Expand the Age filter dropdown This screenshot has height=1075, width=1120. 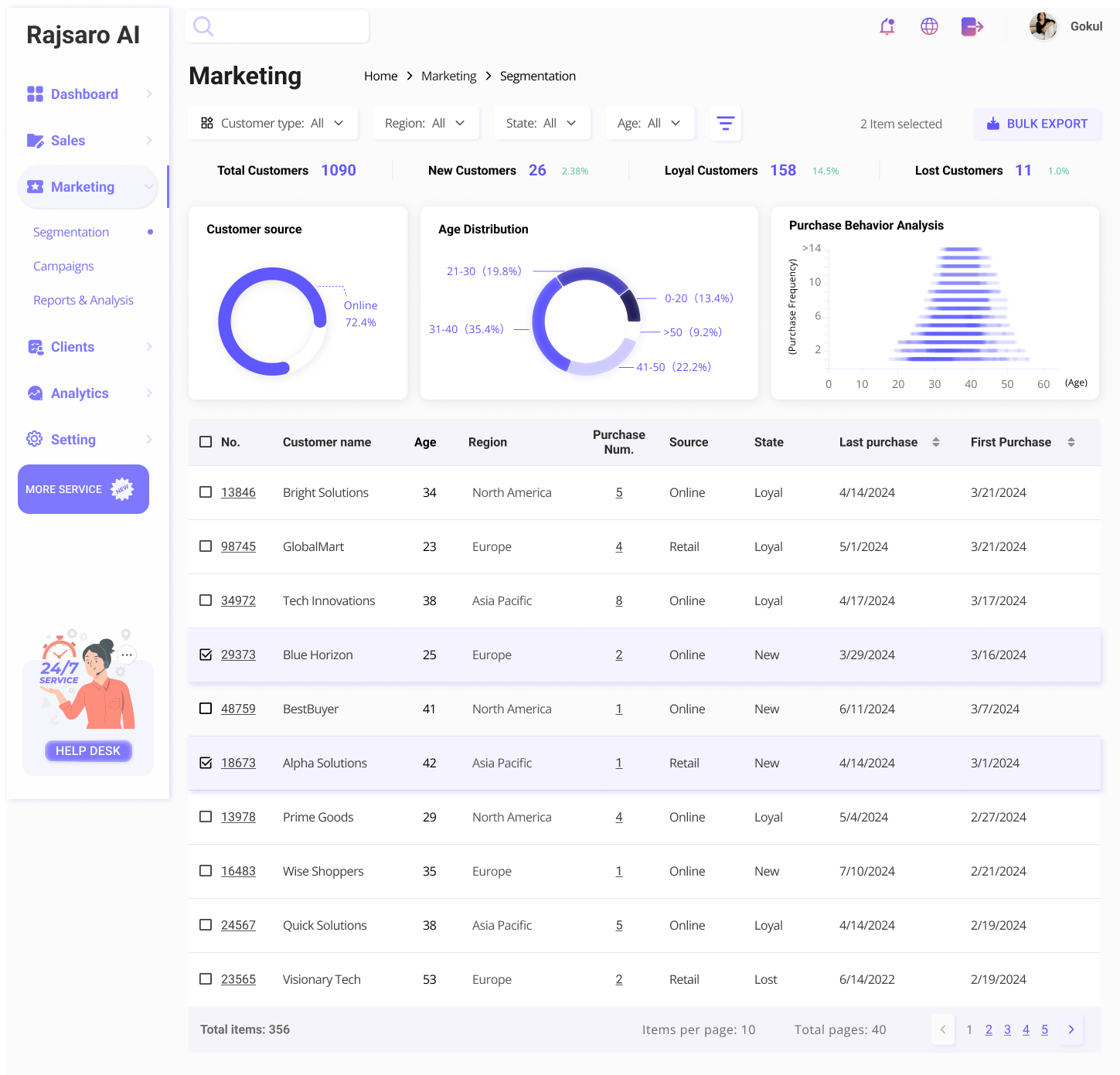pyautogui.click(x=649, y=124)
